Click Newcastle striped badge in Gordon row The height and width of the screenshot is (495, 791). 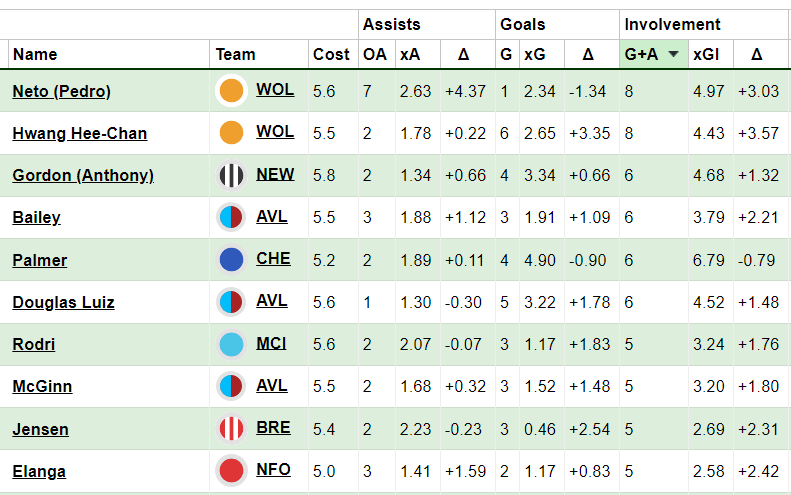[231, 176]
